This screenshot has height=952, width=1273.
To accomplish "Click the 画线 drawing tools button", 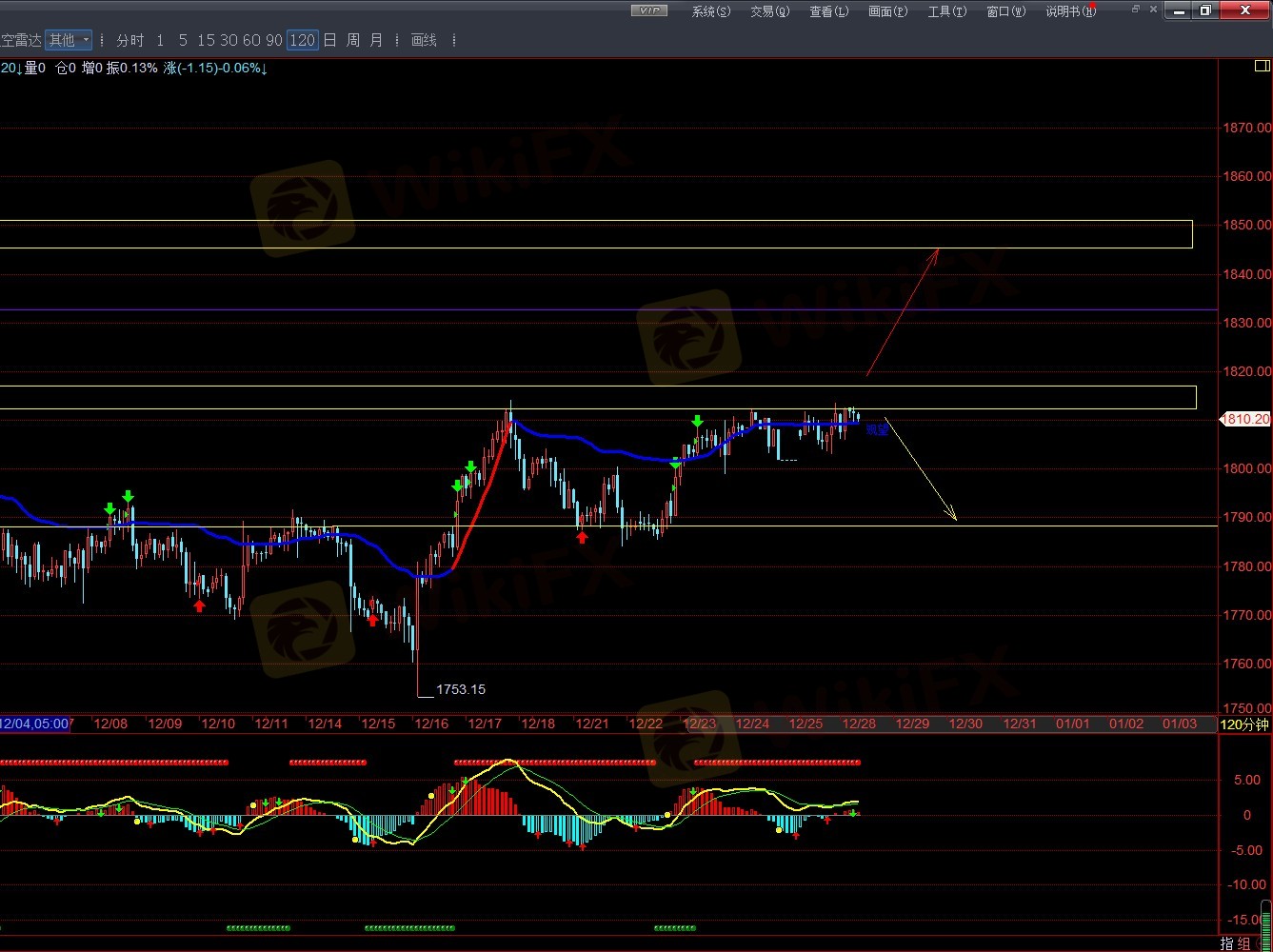I will (424, 40).
